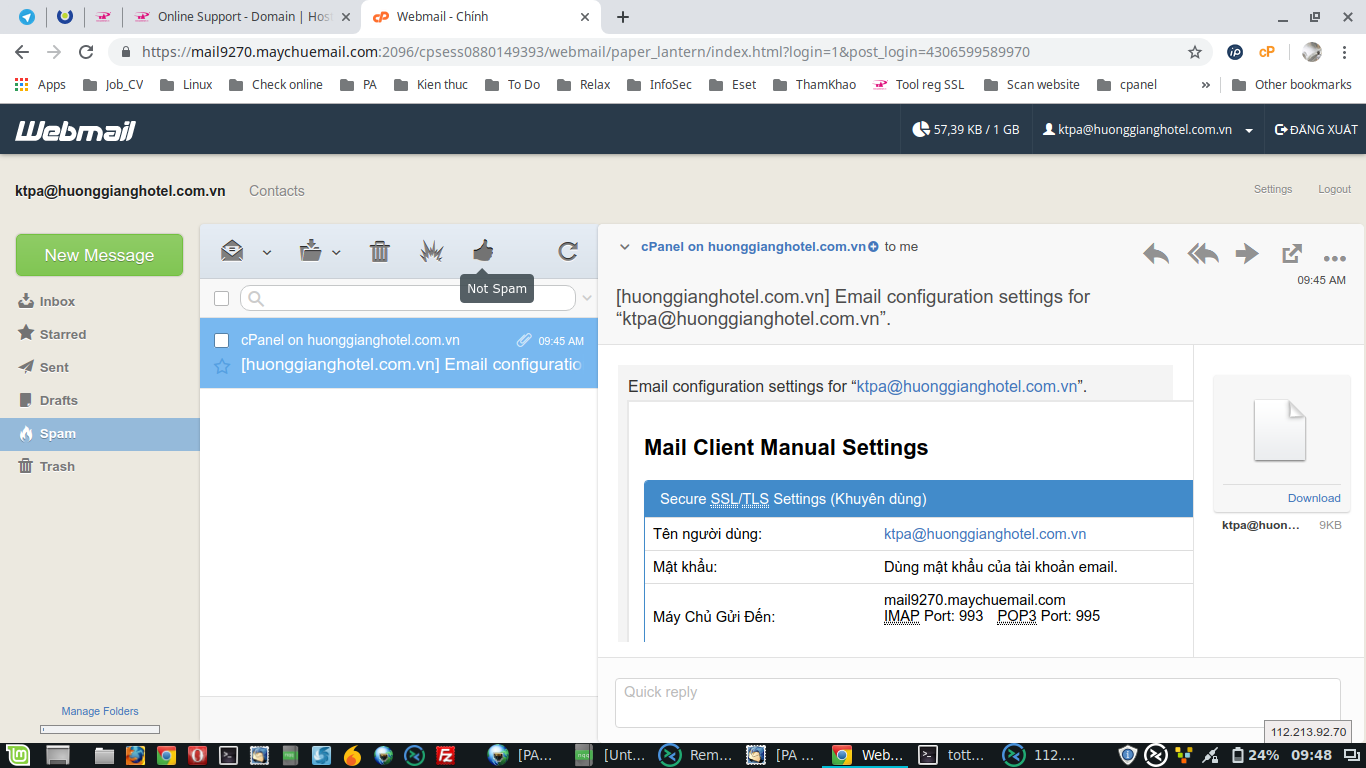Click the username email link in settings table
Image resolution: width=1366 pixels, height=768 pixels.
[x=985, y=534]
